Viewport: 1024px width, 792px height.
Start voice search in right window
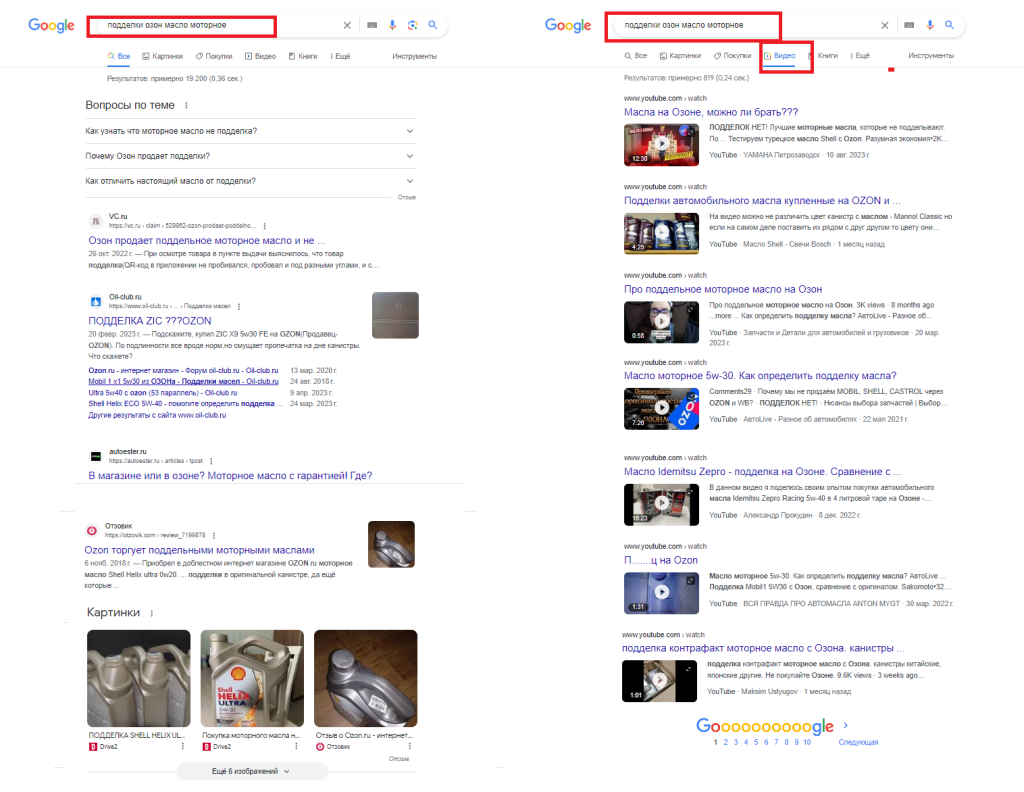(929, 25)
